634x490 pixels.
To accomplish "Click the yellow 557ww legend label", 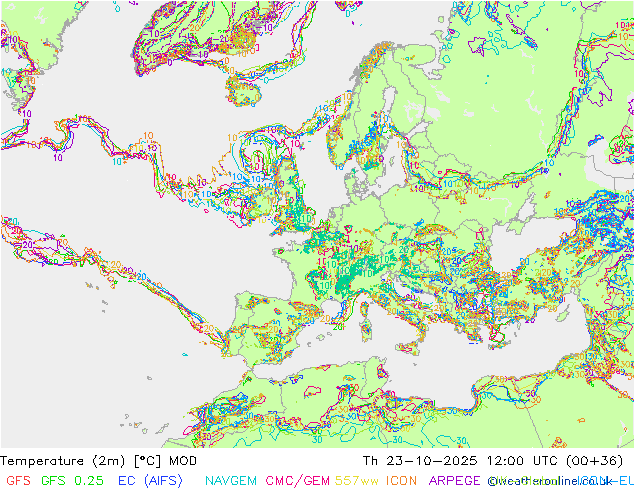I will (357, 480).
